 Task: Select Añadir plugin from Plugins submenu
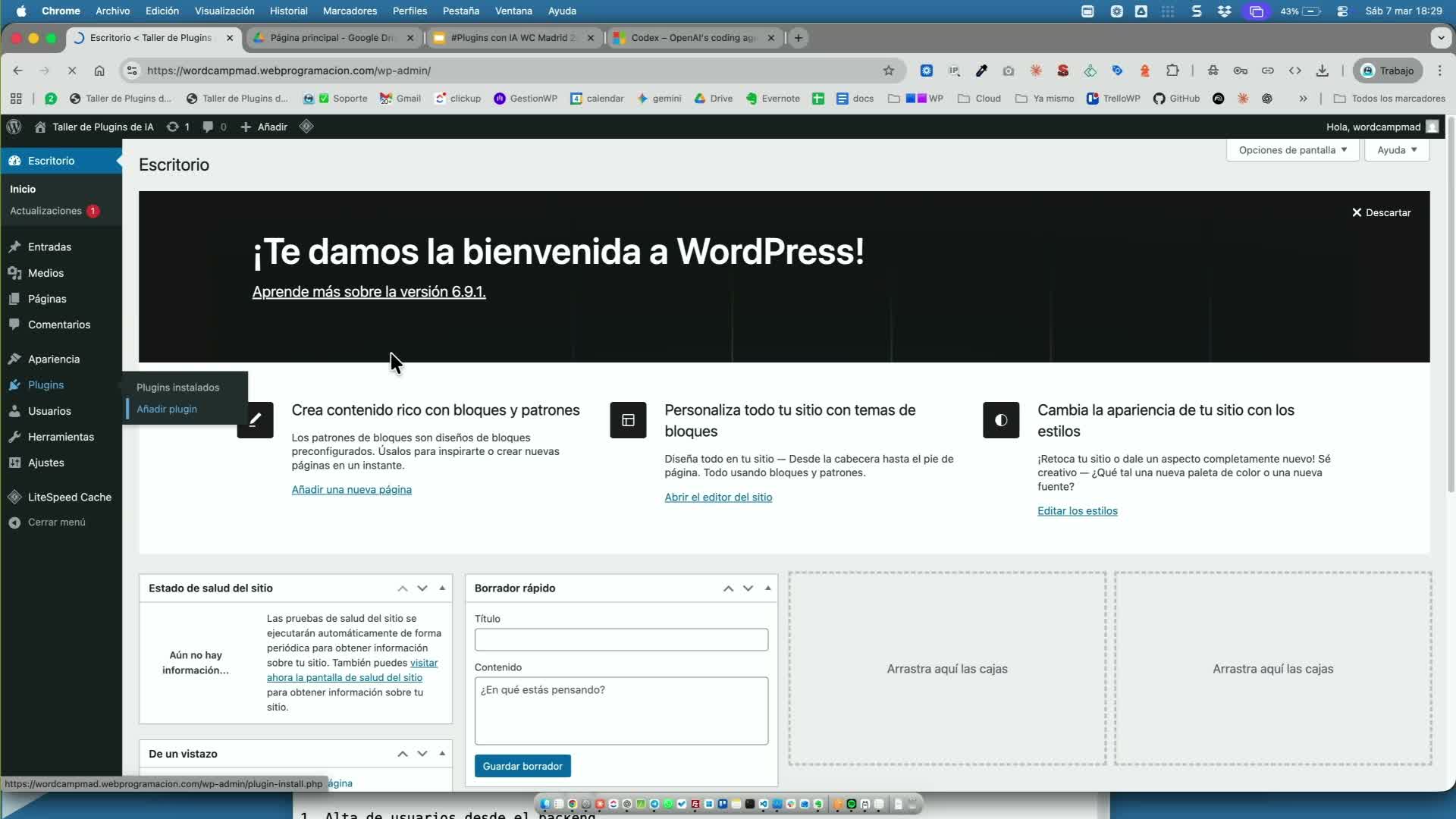167,409
